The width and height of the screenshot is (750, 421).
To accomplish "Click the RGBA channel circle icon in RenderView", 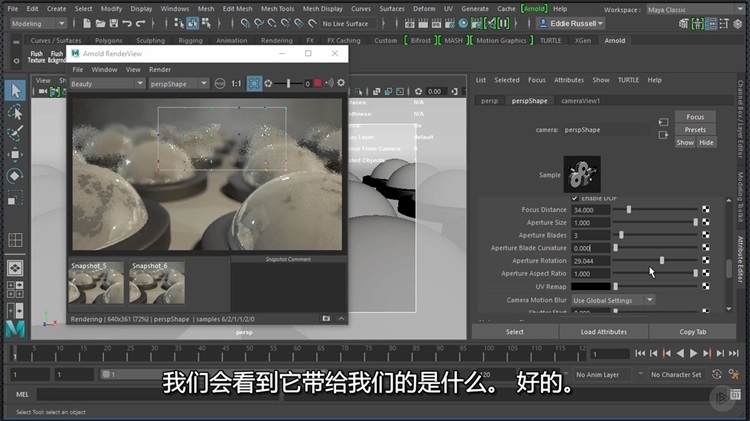I will (220, 84).
